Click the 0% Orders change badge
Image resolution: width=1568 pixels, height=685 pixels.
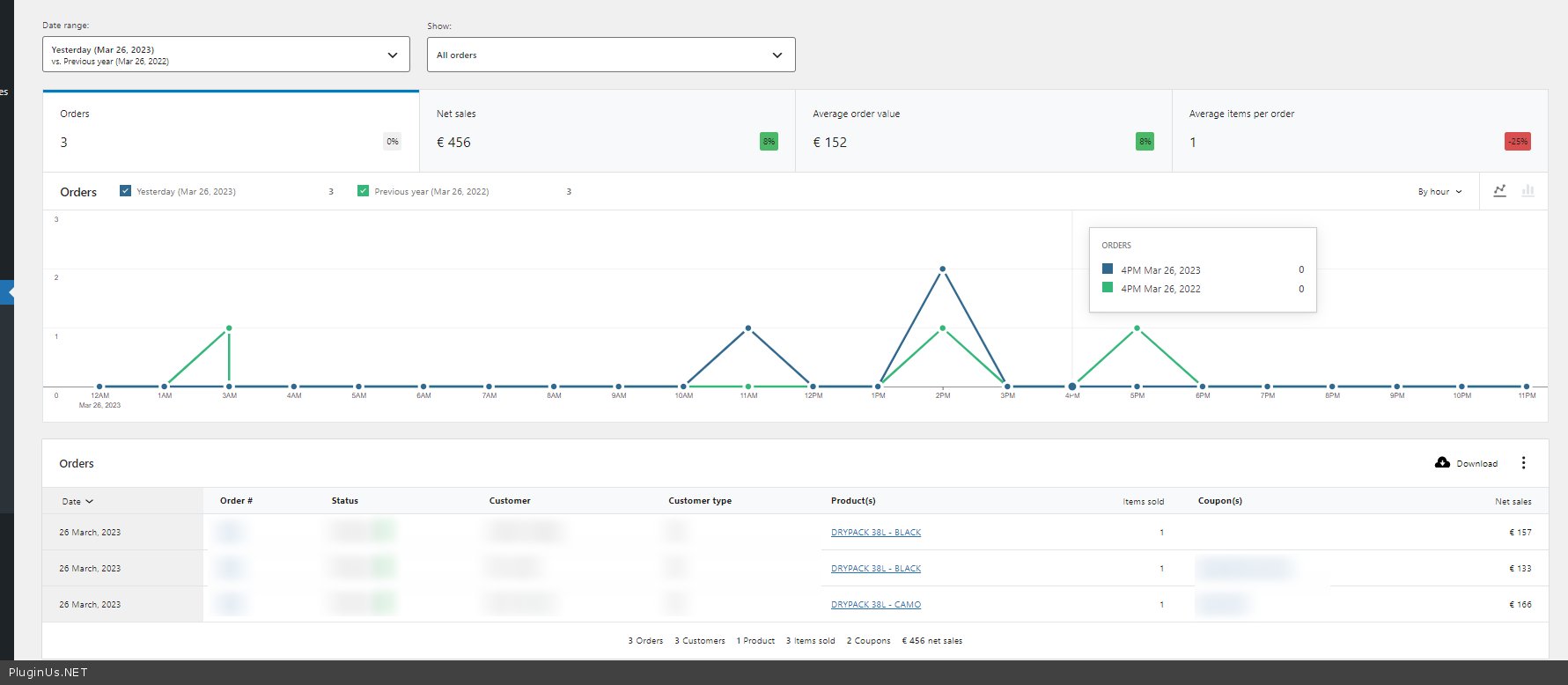[393, 142]
